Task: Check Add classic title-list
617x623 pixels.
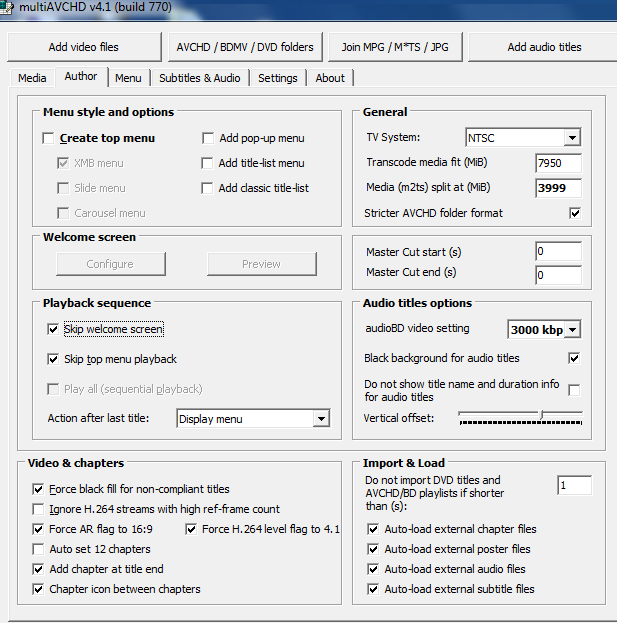Action: click(207, 188)
